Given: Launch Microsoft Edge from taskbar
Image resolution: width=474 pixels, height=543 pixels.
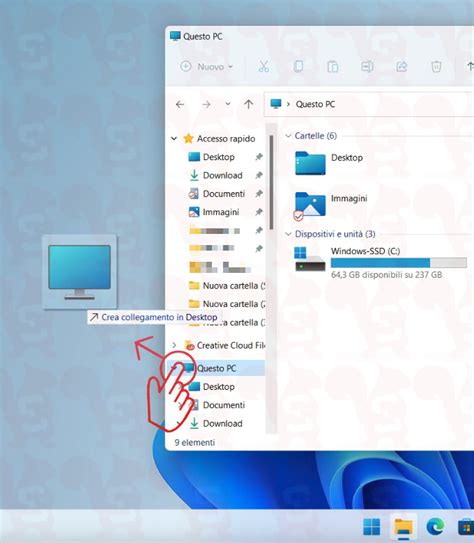Looking at the screenshot, I should pyautogui.click(x=435, y=527).
